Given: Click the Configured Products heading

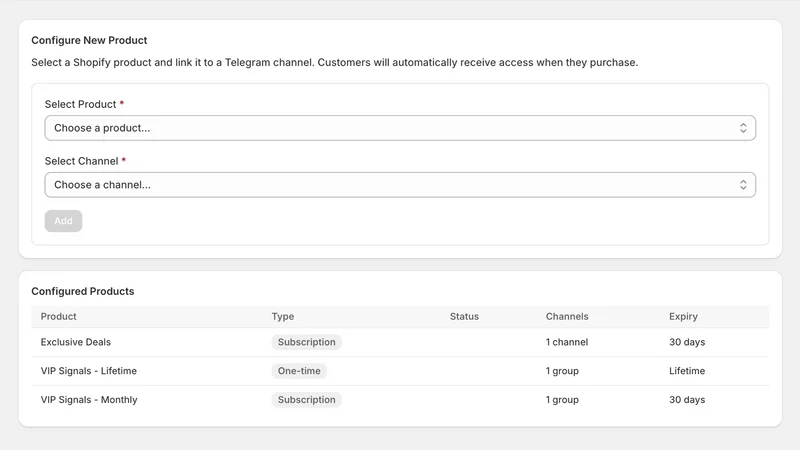Looking at the screenshot, I should click(x=83, y=291).
